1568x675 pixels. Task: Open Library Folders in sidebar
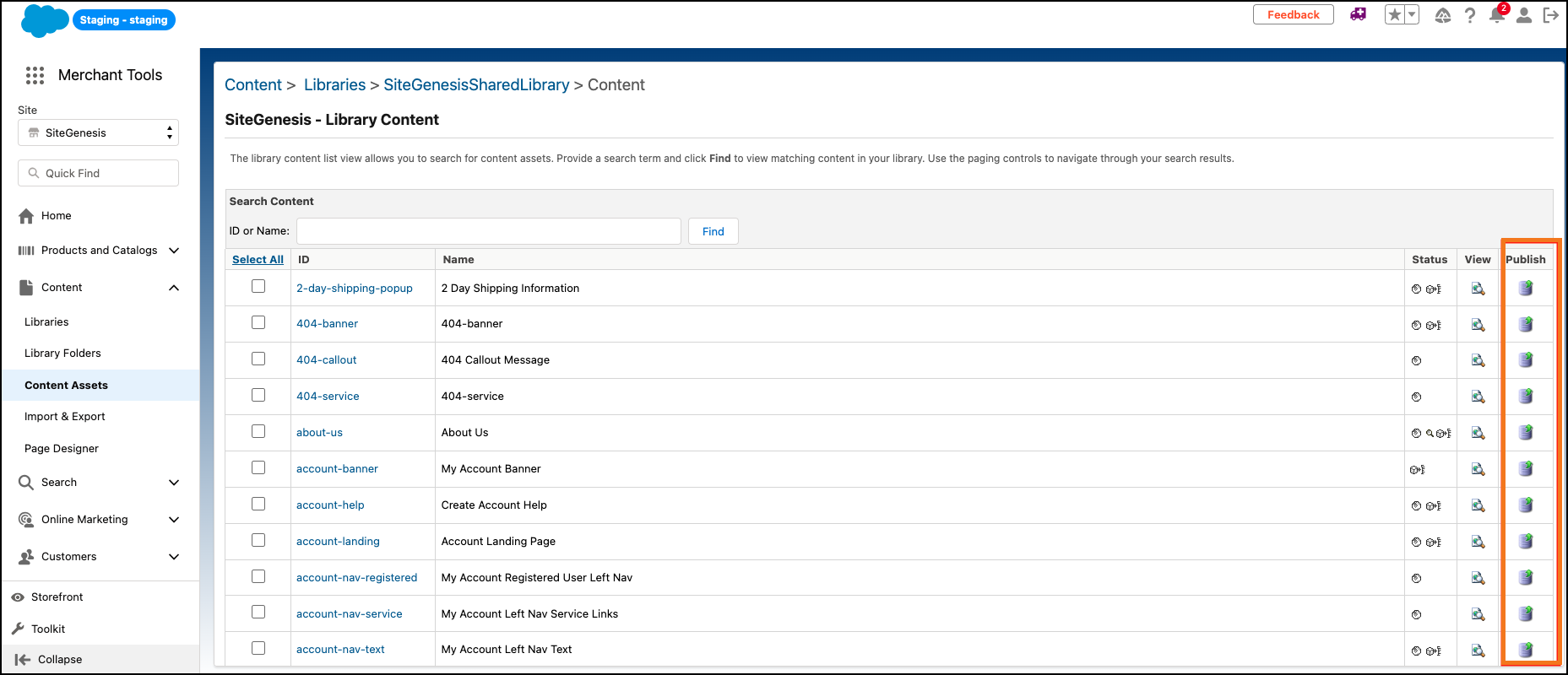(62, 354)
